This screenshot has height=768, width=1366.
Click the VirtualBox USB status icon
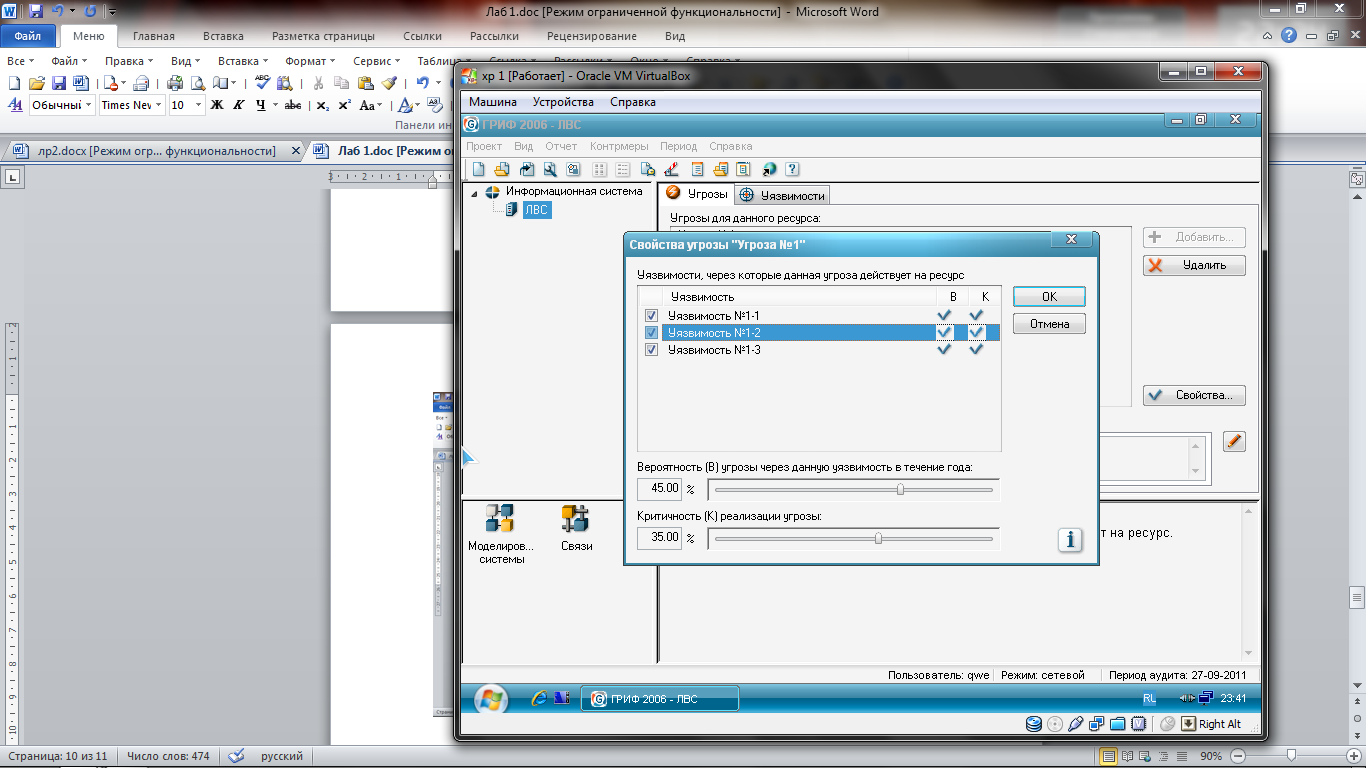point(1076,724)
